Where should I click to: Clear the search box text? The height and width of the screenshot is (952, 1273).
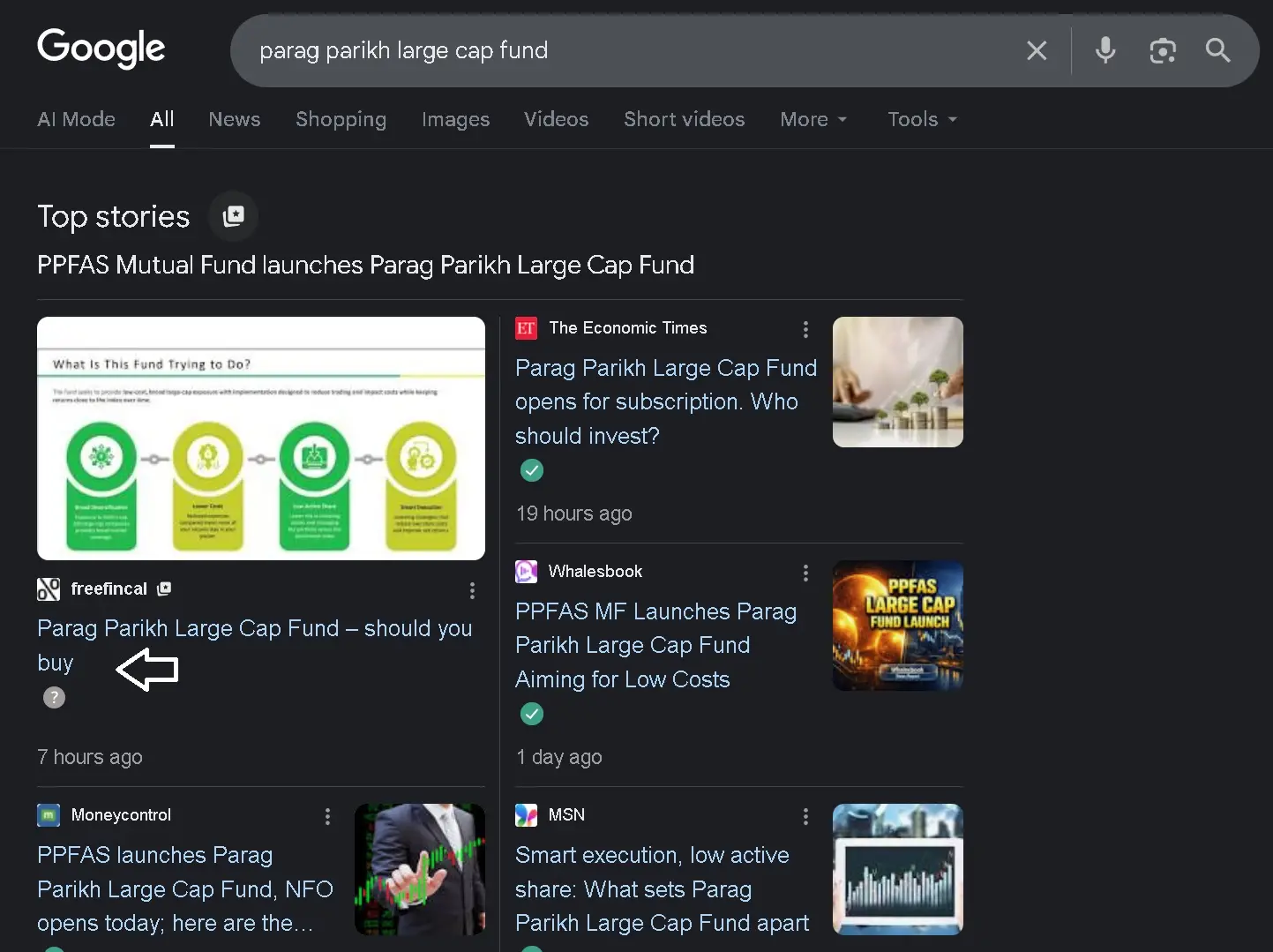point(1037,51)
